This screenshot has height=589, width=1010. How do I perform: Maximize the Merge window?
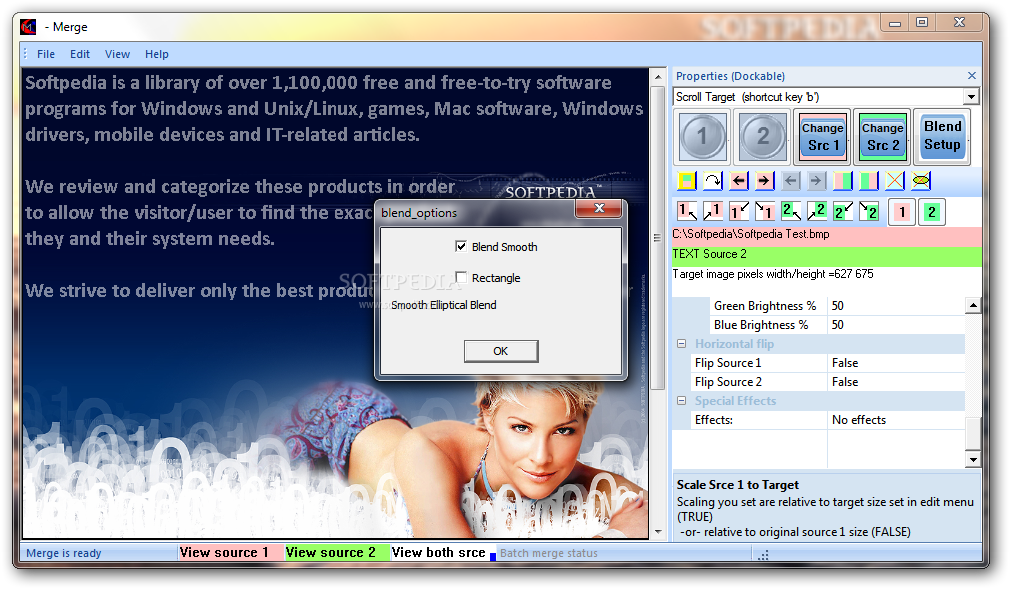922,23
